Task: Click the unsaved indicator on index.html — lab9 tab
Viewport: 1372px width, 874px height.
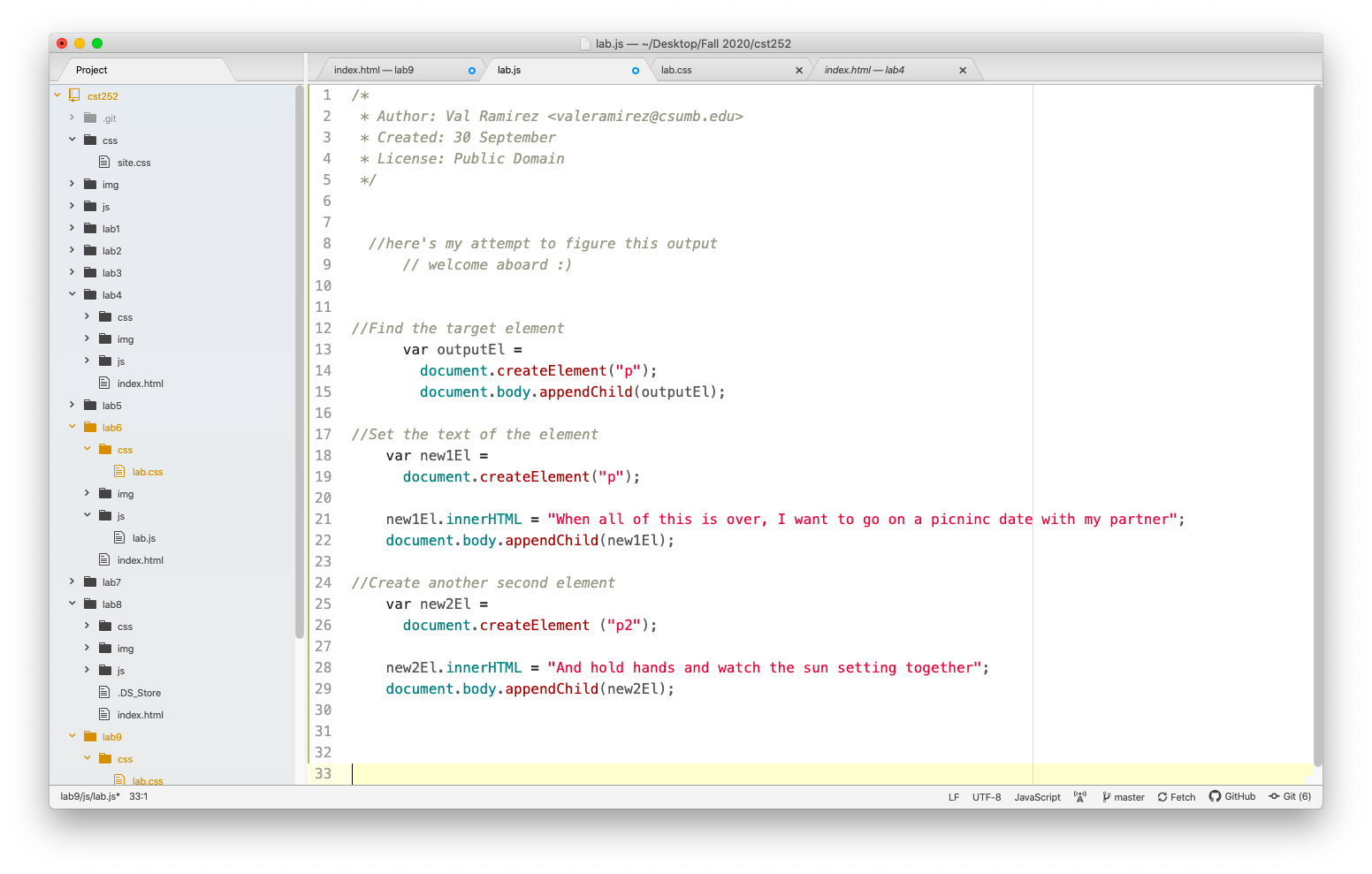Action: 471,69
